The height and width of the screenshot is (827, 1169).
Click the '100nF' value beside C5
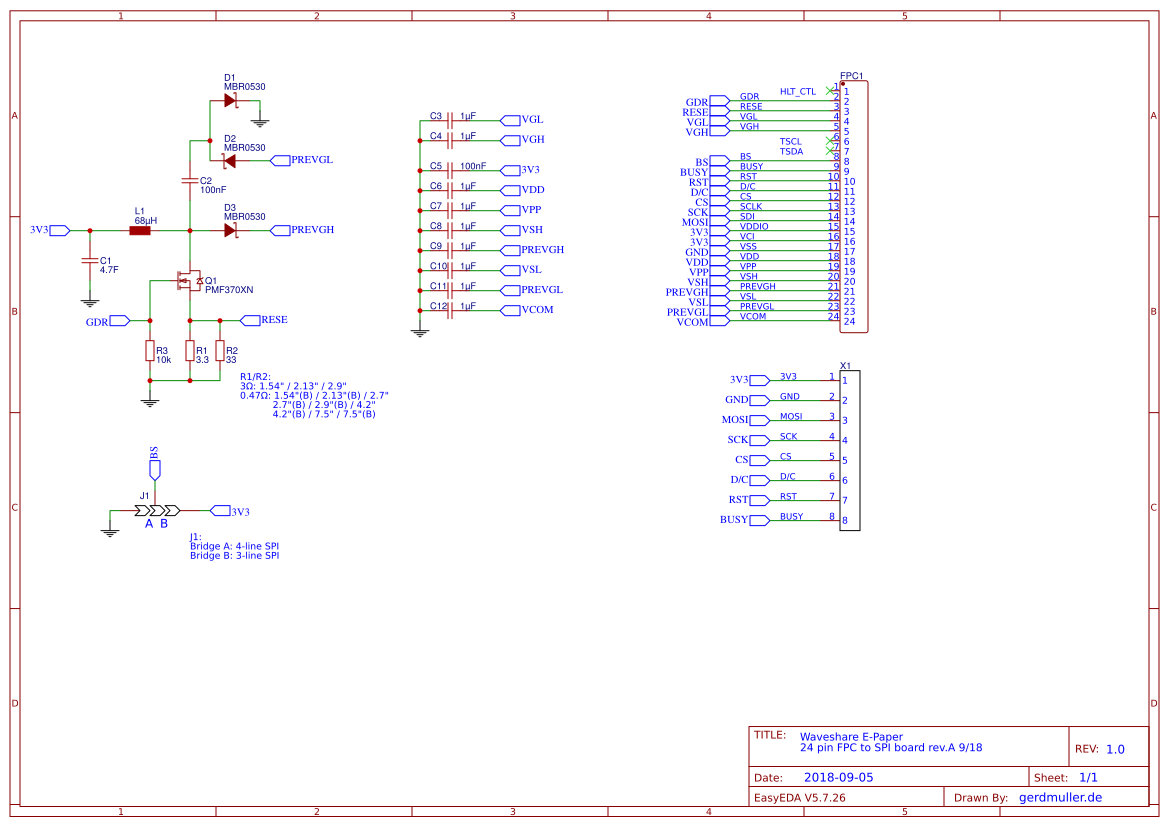(473, 166)
